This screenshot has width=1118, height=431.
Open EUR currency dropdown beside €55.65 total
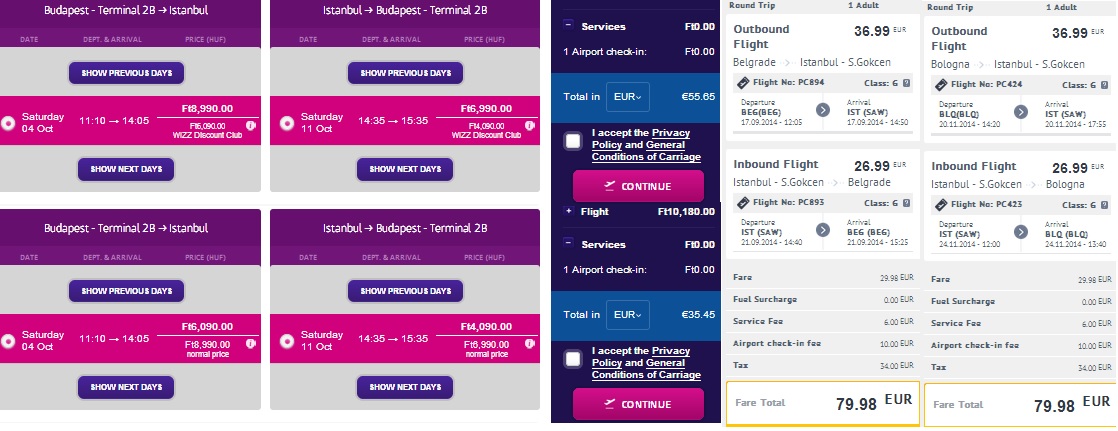627,97
